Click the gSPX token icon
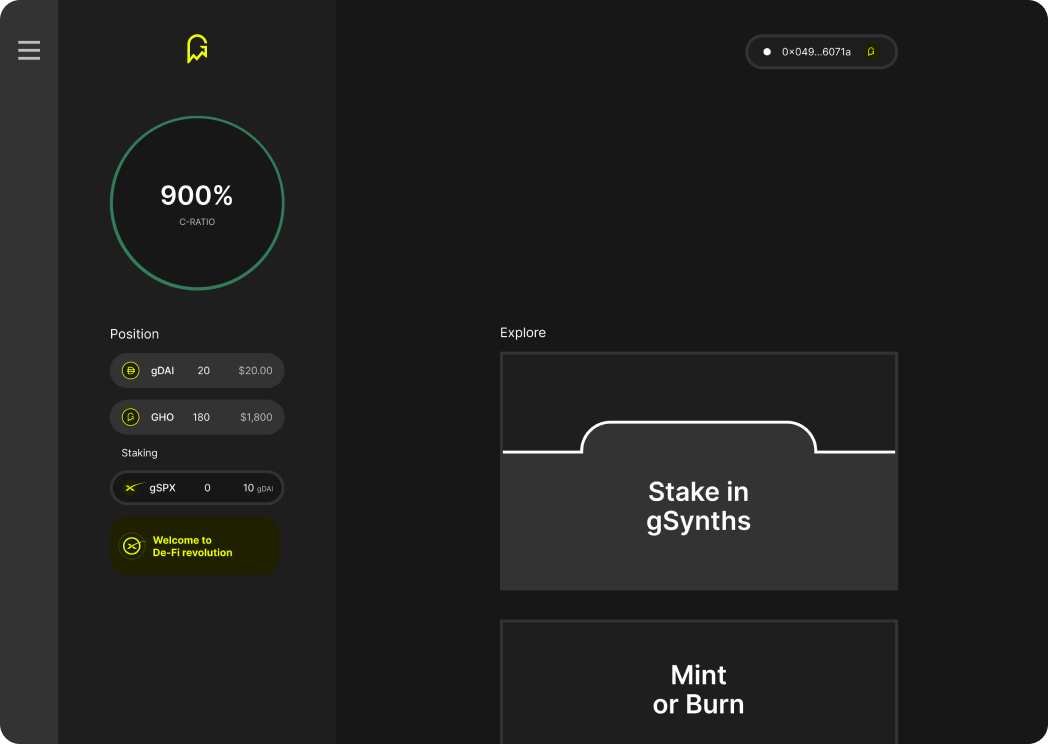The height and width of the screenshot is (744, 1048). coord(133,488)
